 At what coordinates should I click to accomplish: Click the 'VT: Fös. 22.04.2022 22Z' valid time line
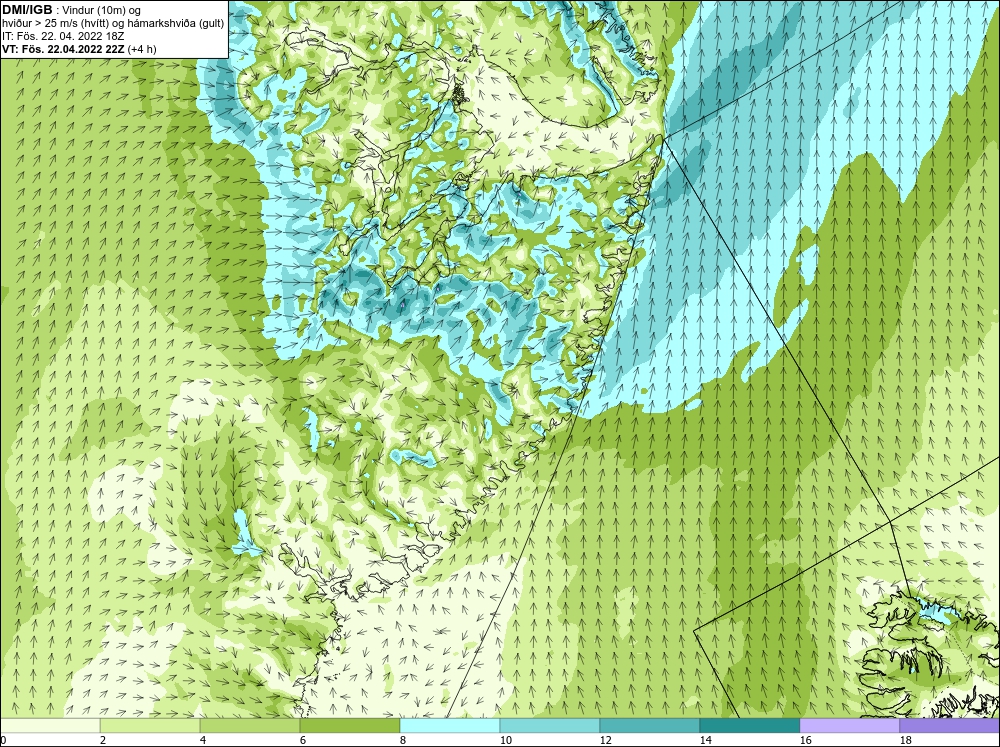tap(64, 49)
